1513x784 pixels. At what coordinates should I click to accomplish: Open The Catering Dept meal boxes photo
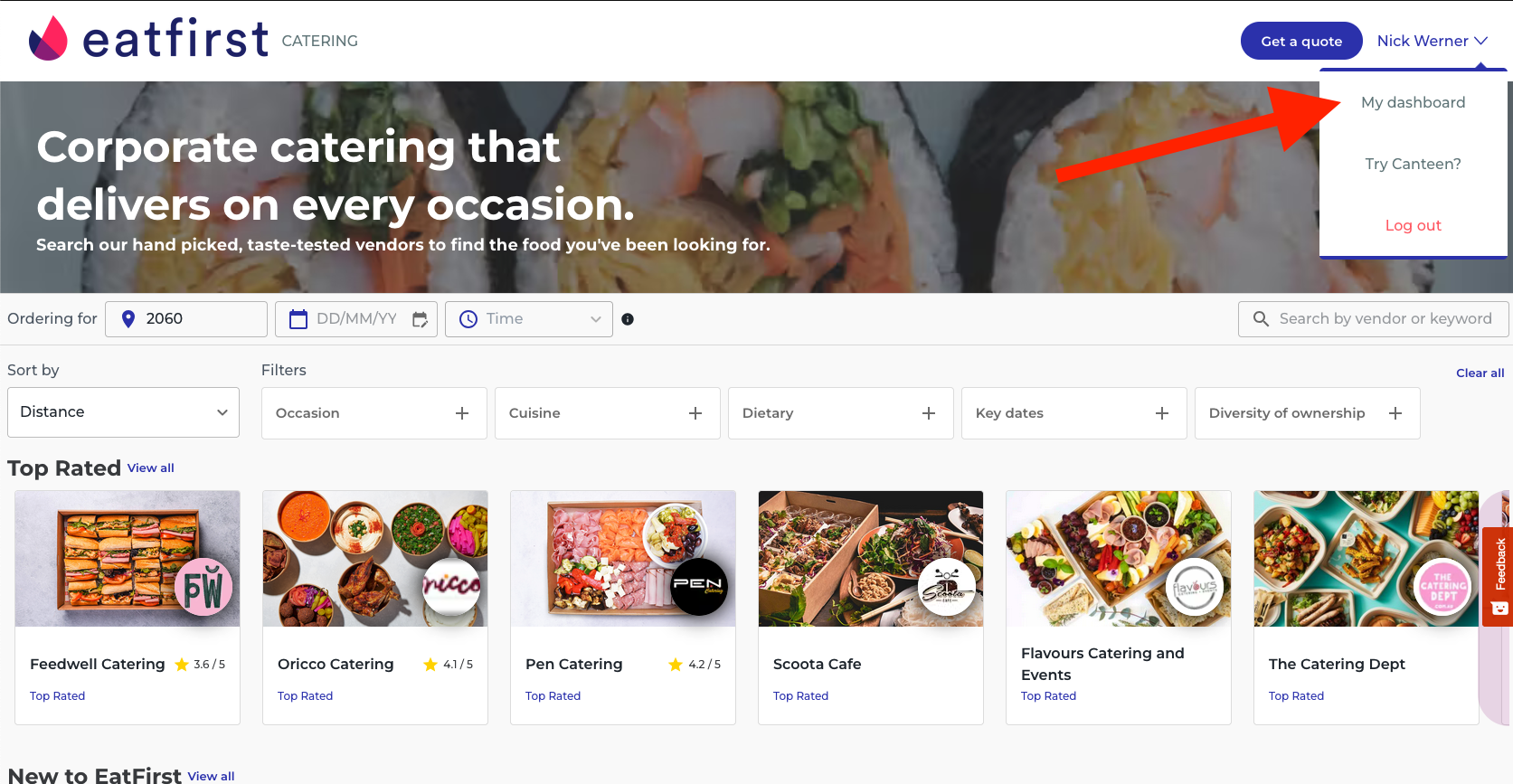click(1366, 559)
